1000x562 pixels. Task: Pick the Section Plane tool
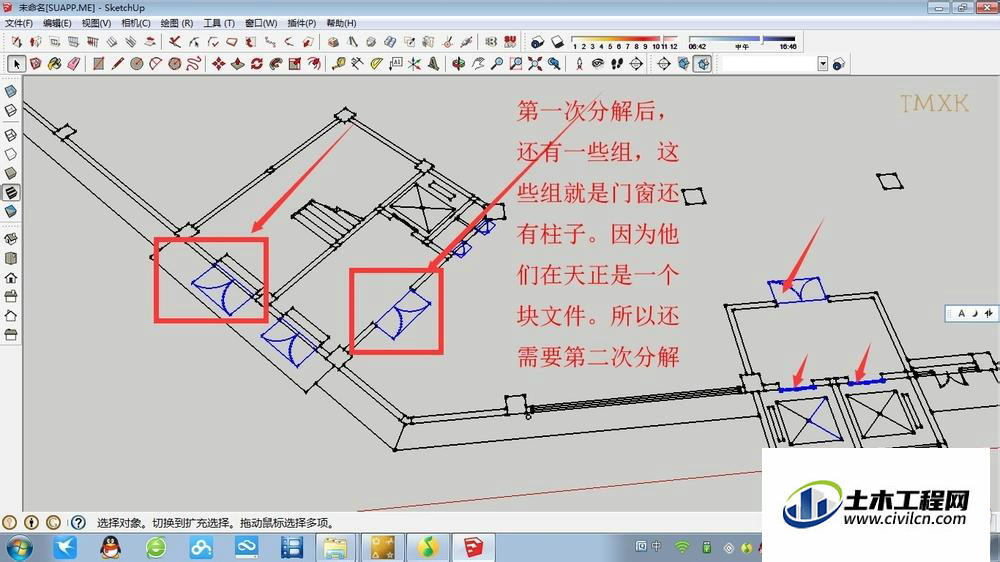coord(636,64)
